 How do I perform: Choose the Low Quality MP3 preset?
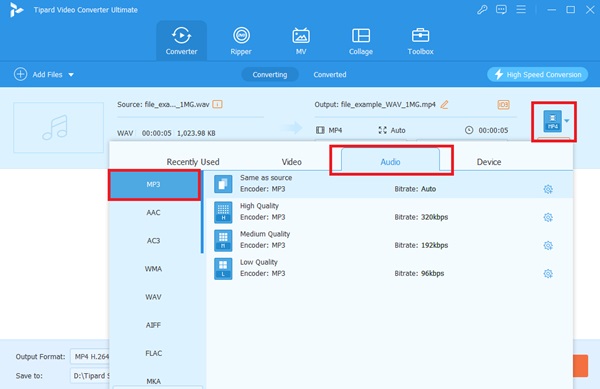coord(390,268)
